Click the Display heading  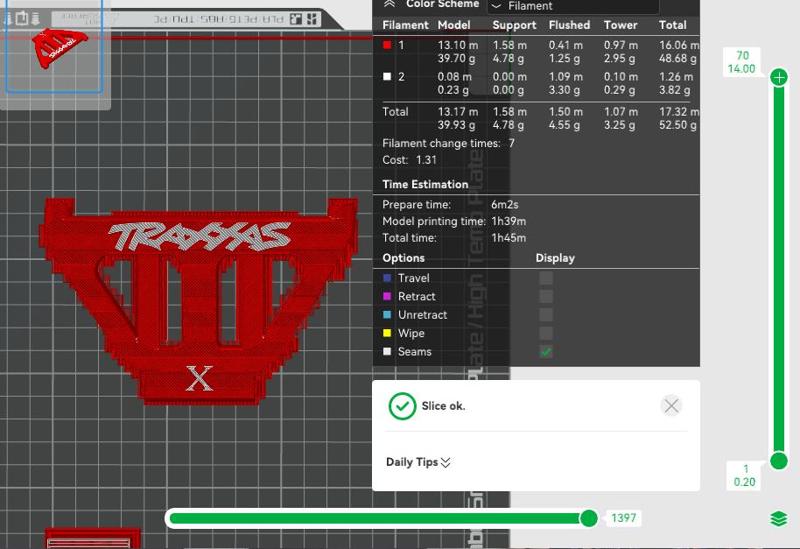(555, 258)
